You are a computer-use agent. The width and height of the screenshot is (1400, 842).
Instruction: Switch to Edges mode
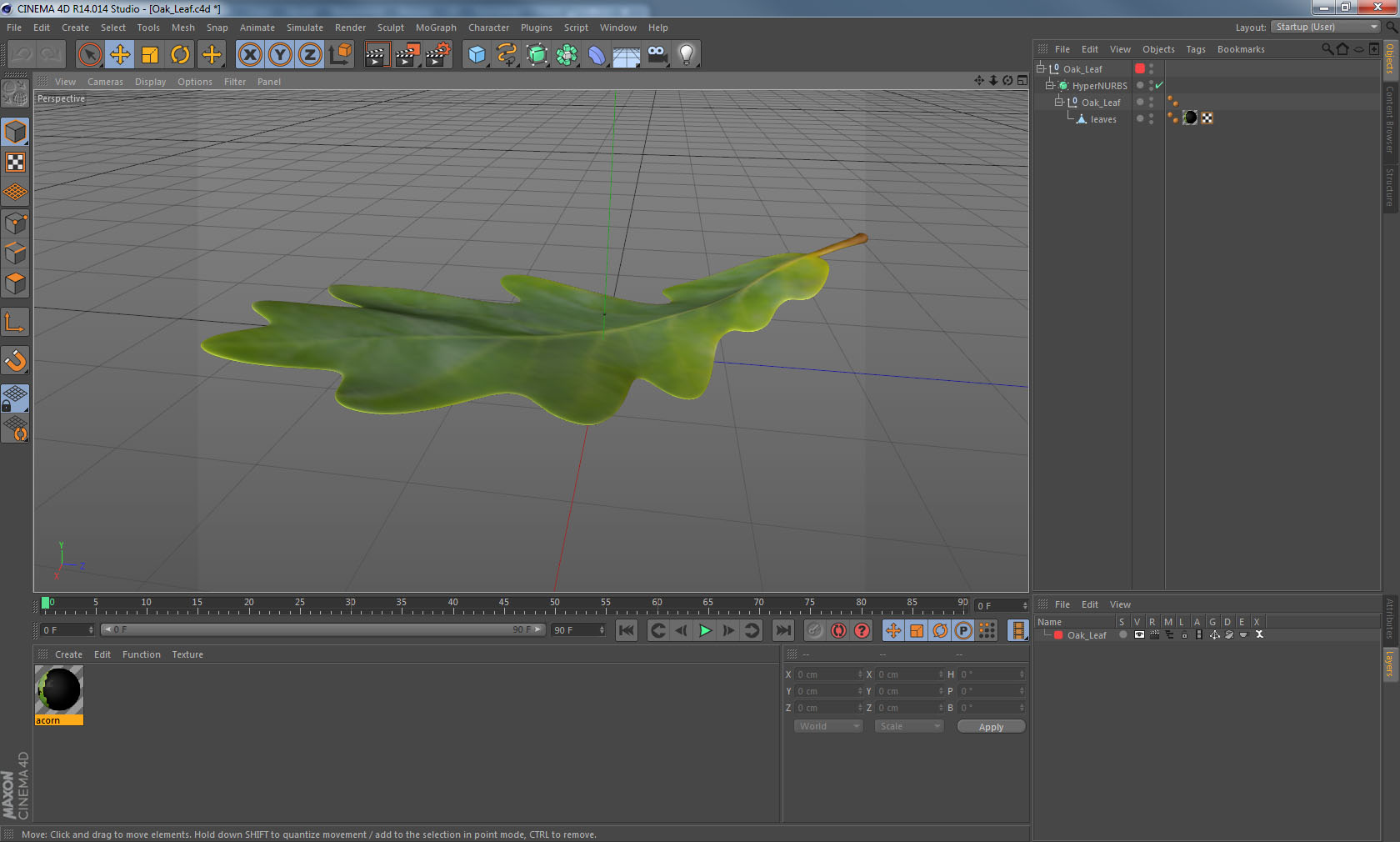click(x=16, y=253)
